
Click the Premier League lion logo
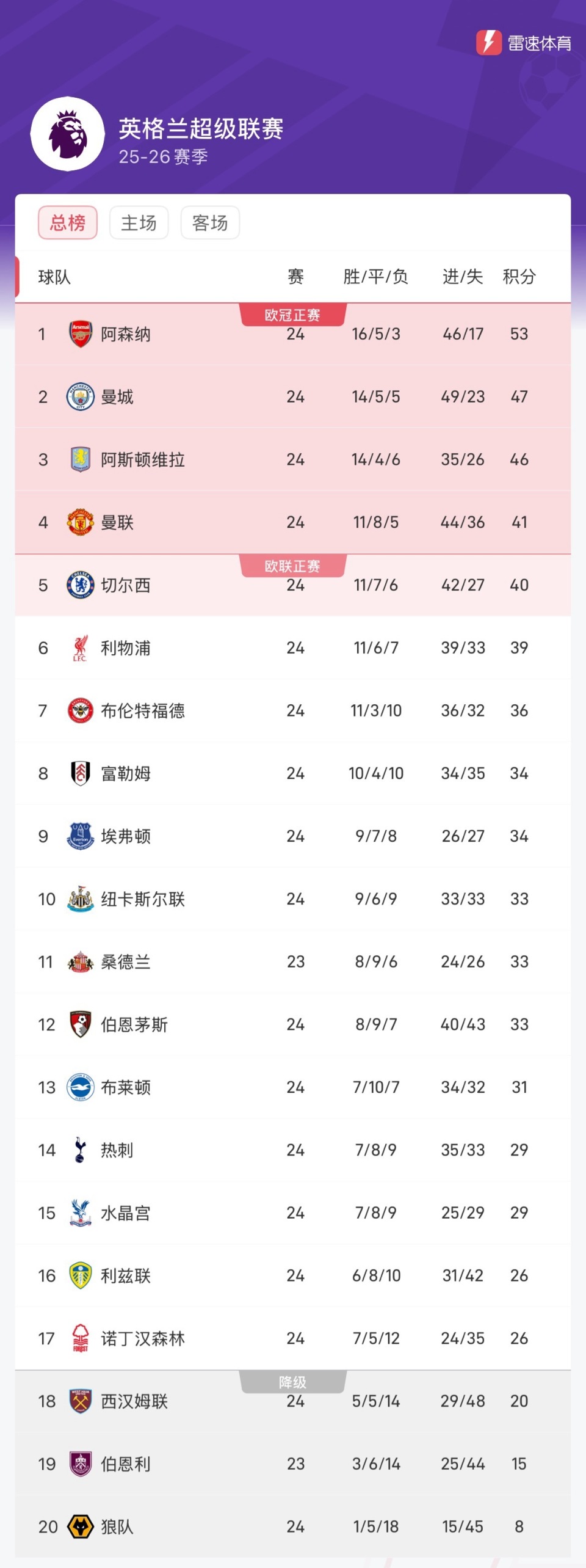click(x=68, y=133)
